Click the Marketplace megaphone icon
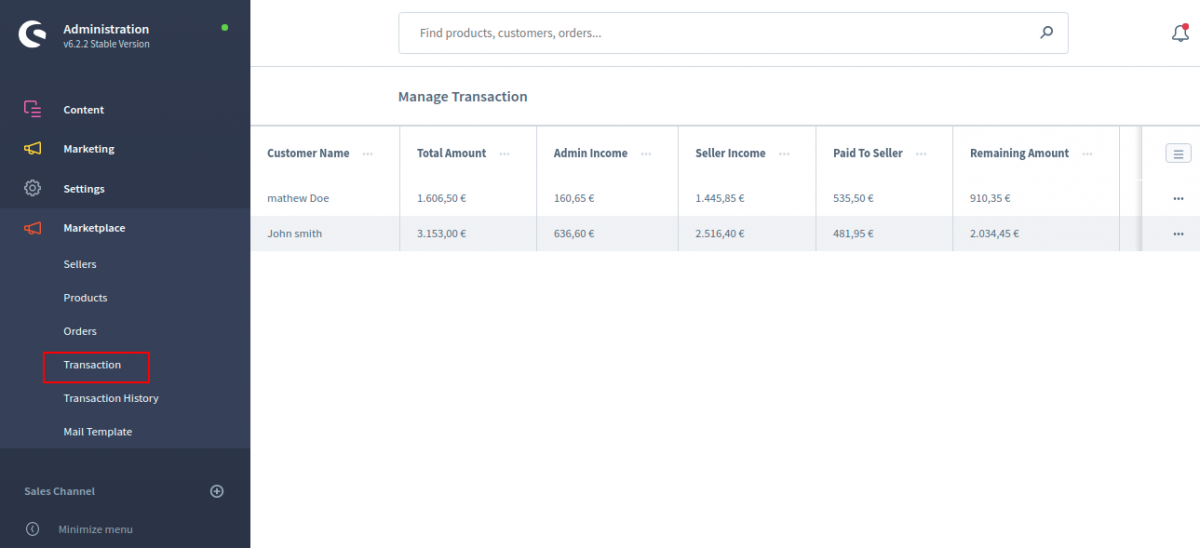The image size is (1200, 548). point(32,228)
